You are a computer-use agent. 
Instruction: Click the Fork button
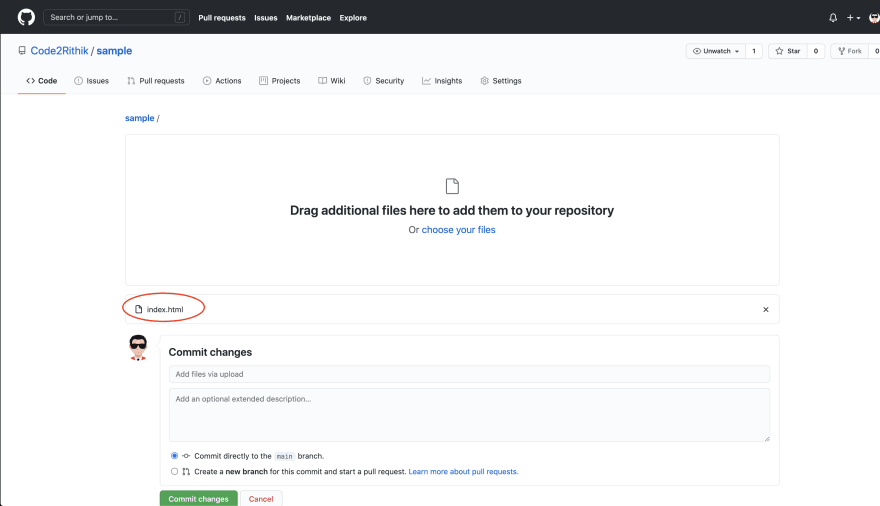pyautogui.click(x=850, y=51)
